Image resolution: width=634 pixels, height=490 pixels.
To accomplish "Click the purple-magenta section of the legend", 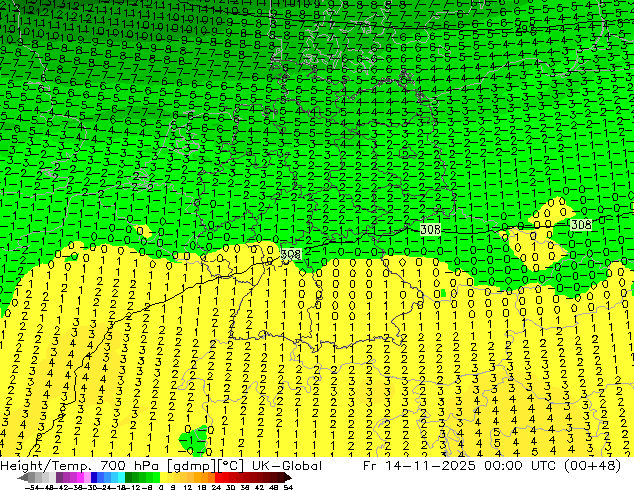I will 73,477.
